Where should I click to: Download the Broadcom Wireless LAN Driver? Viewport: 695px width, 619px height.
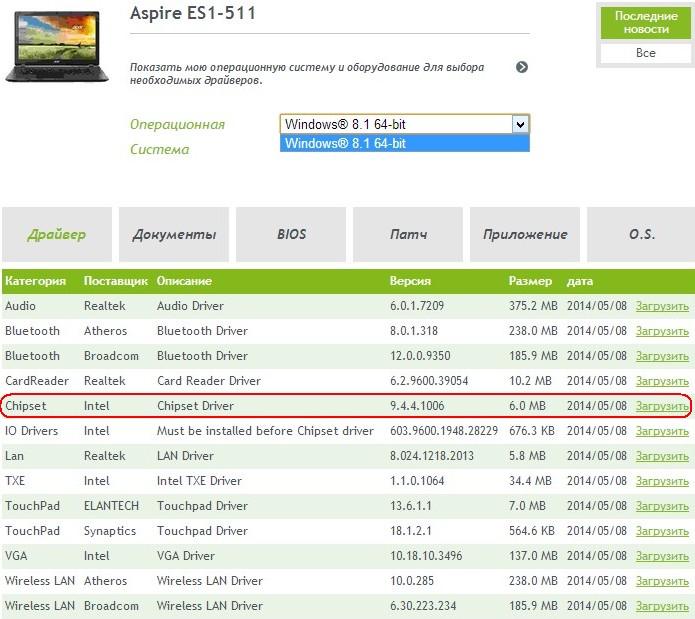(662, 606)
